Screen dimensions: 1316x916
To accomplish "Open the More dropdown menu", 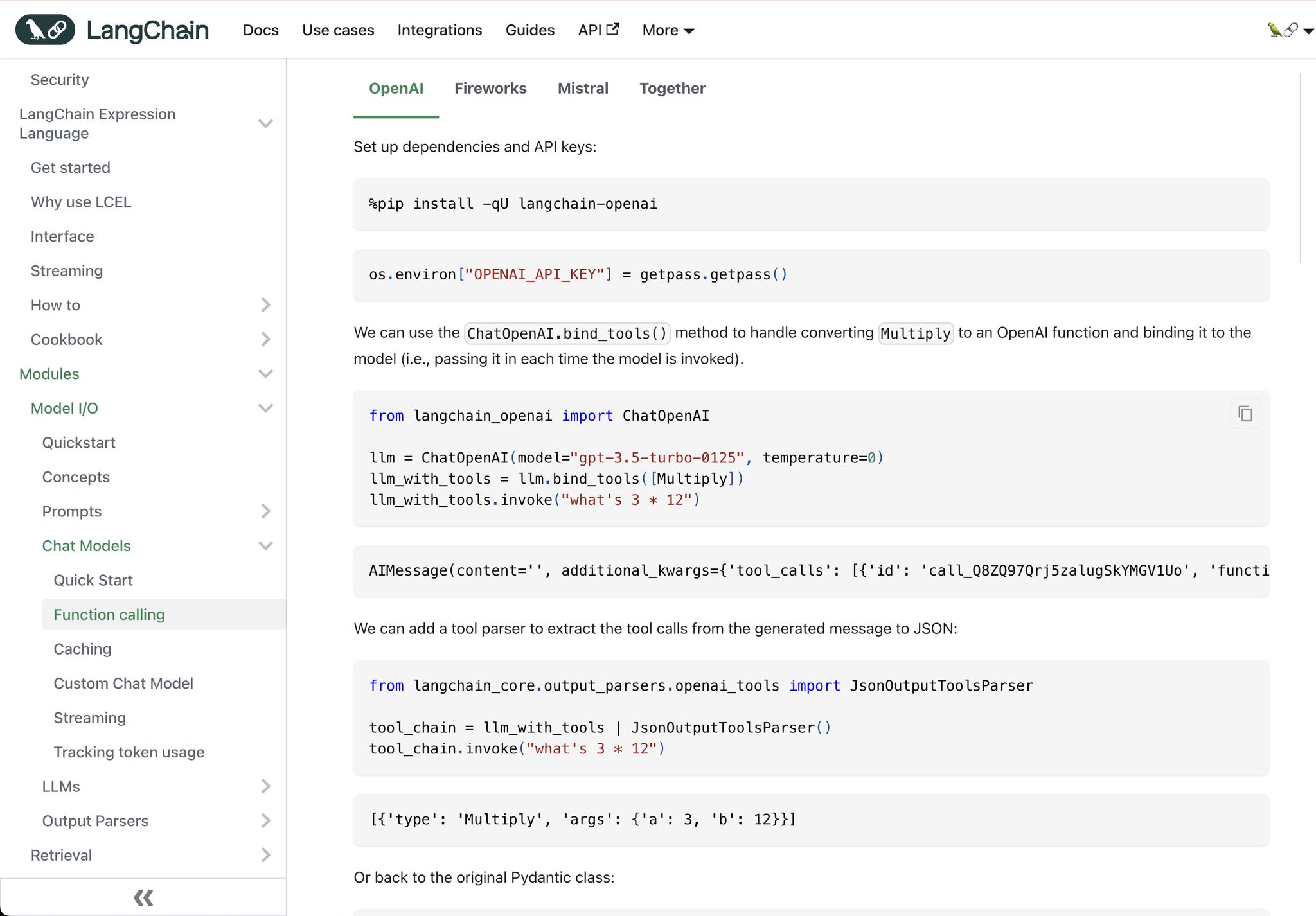I will click(x=668, y=30).
